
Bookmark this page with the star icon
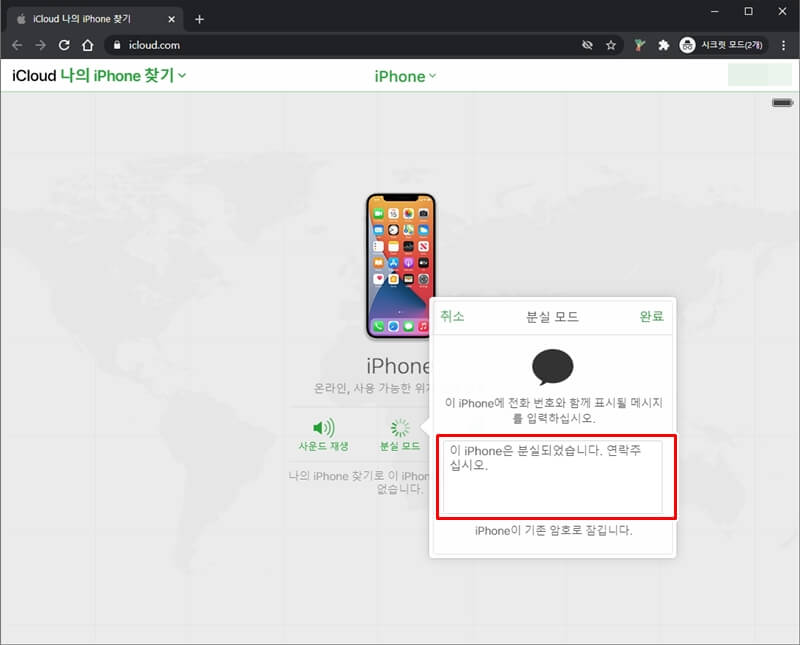pyautogui.click(x=611, y=45)
